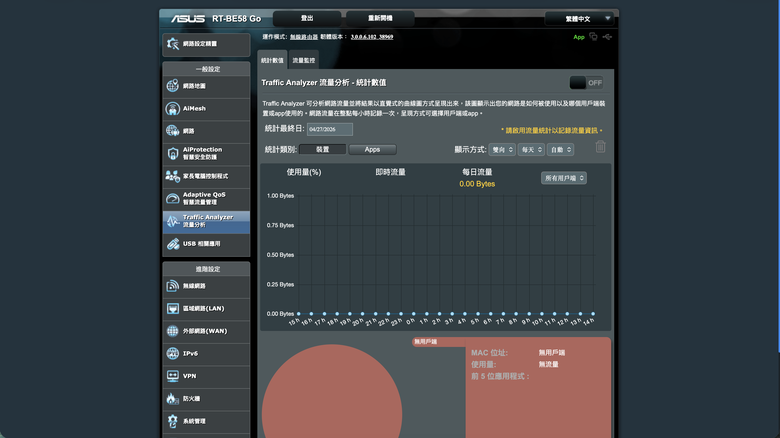Click the 0.50 Bytes axis label
780x438 pixels.
280,255
